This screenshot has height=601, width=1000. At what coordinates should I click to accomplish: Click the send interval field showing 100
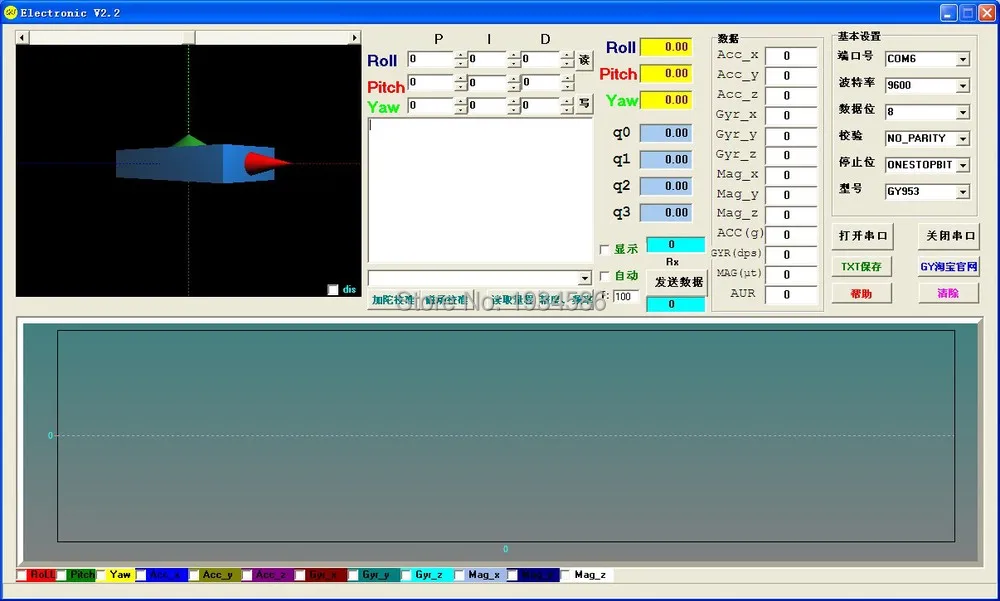tap(626, 297)
